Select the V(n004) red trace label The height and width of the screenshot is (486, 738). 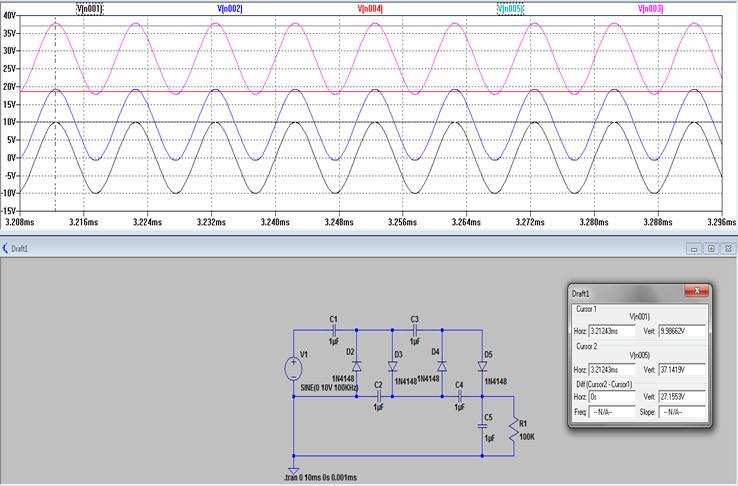[x=370, y=8]
